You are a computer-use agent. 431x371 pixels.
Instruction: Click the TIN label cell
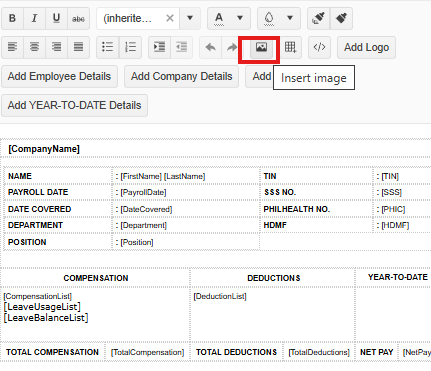[270, 176]
